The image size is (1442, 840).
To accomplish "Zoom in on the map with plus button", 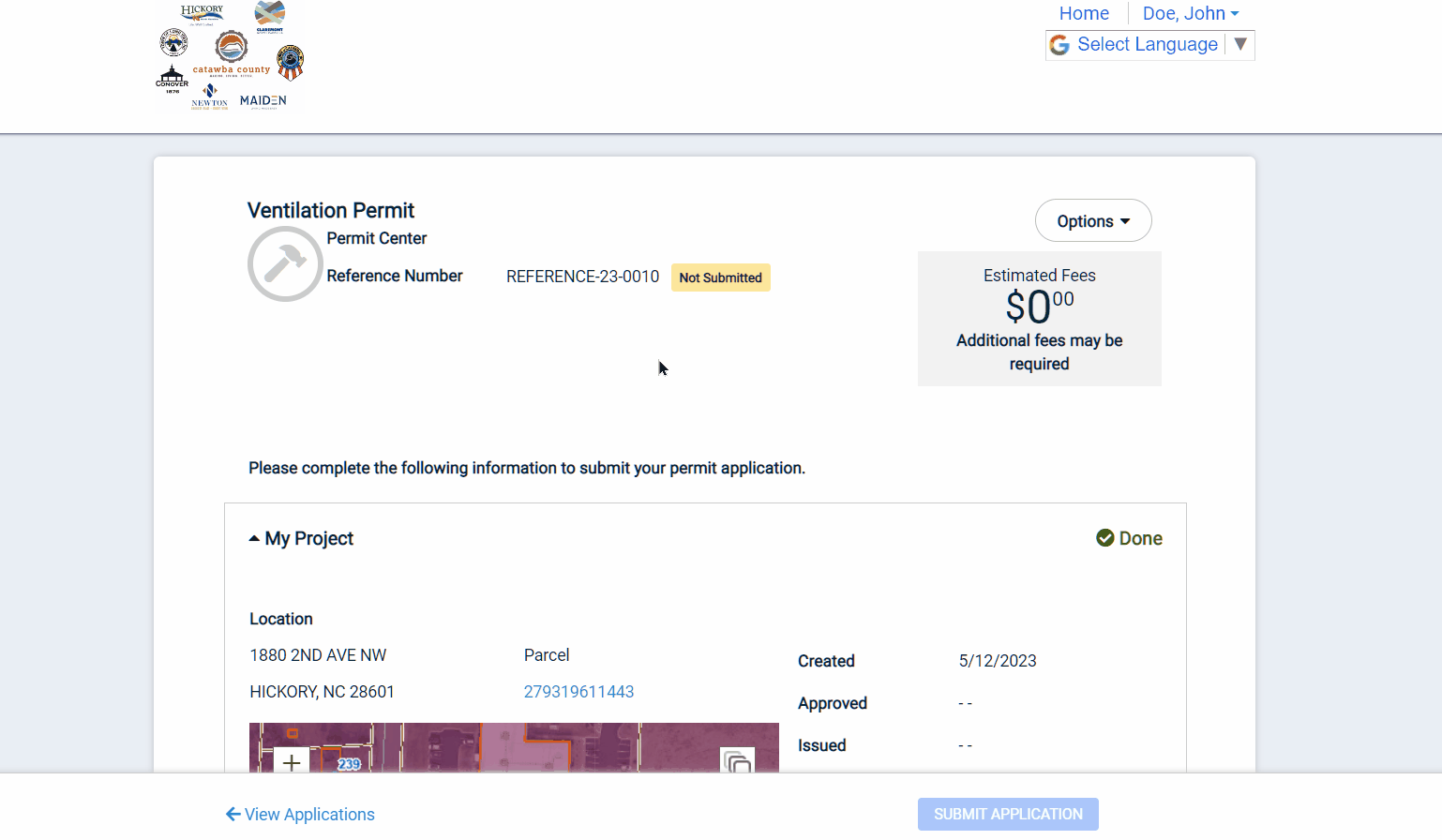I will (x=292, y=762).
